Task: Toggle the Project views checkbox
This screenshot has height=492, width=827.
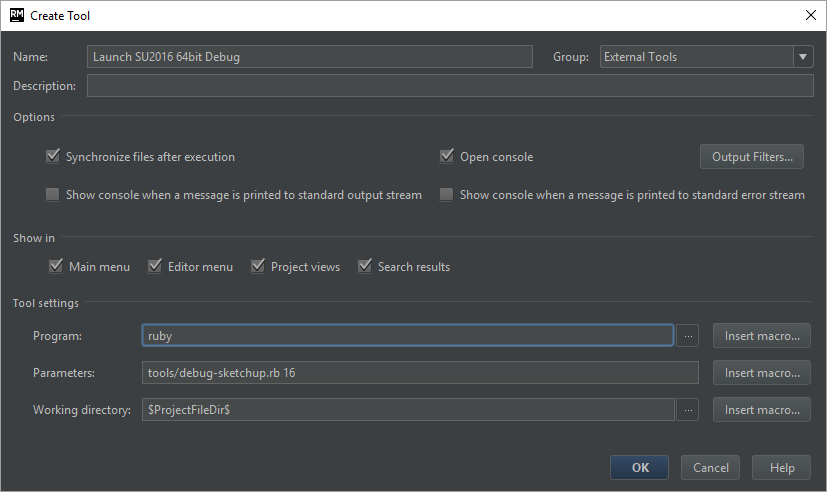Action: [x=258, y=267]
